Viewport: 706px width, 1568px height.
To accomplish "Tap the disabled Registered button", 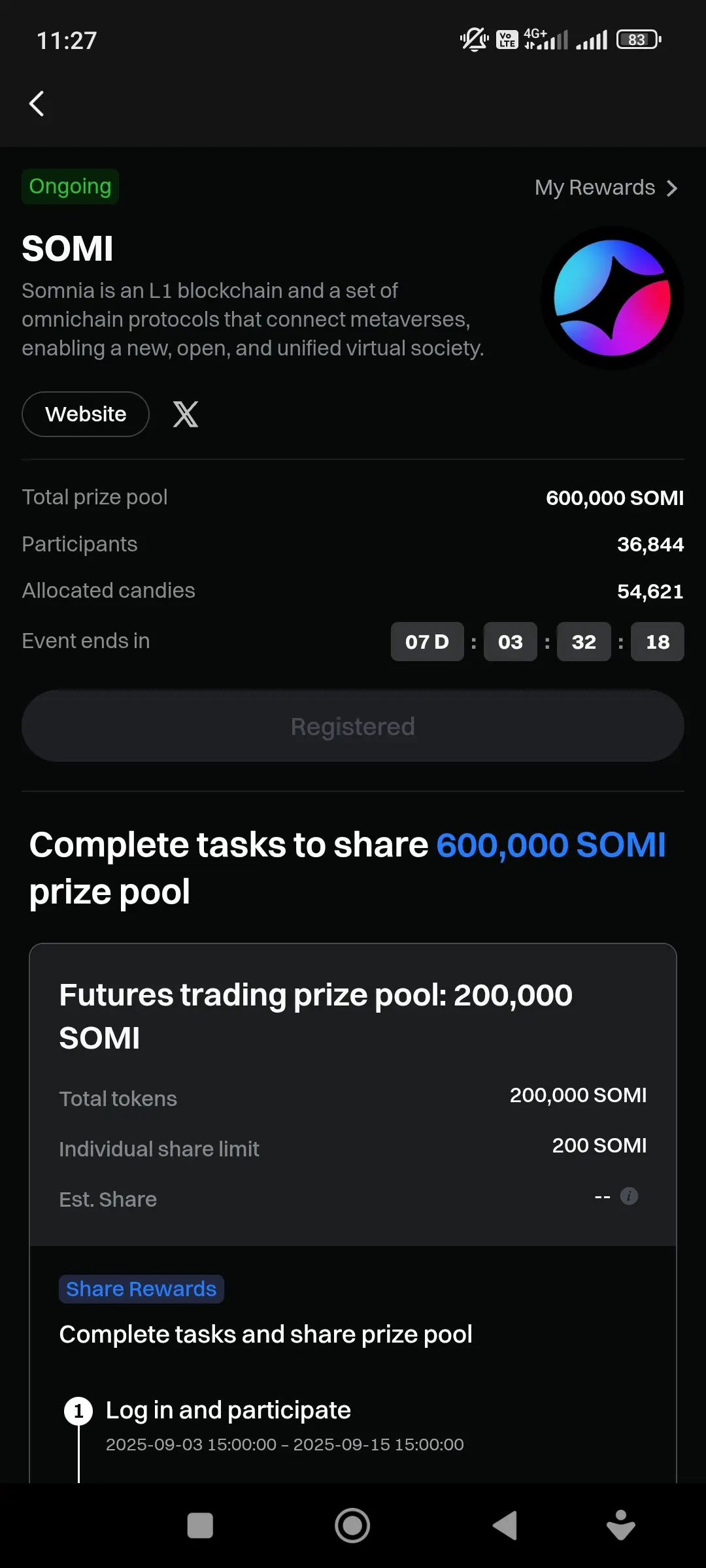I will coord(353,726).
